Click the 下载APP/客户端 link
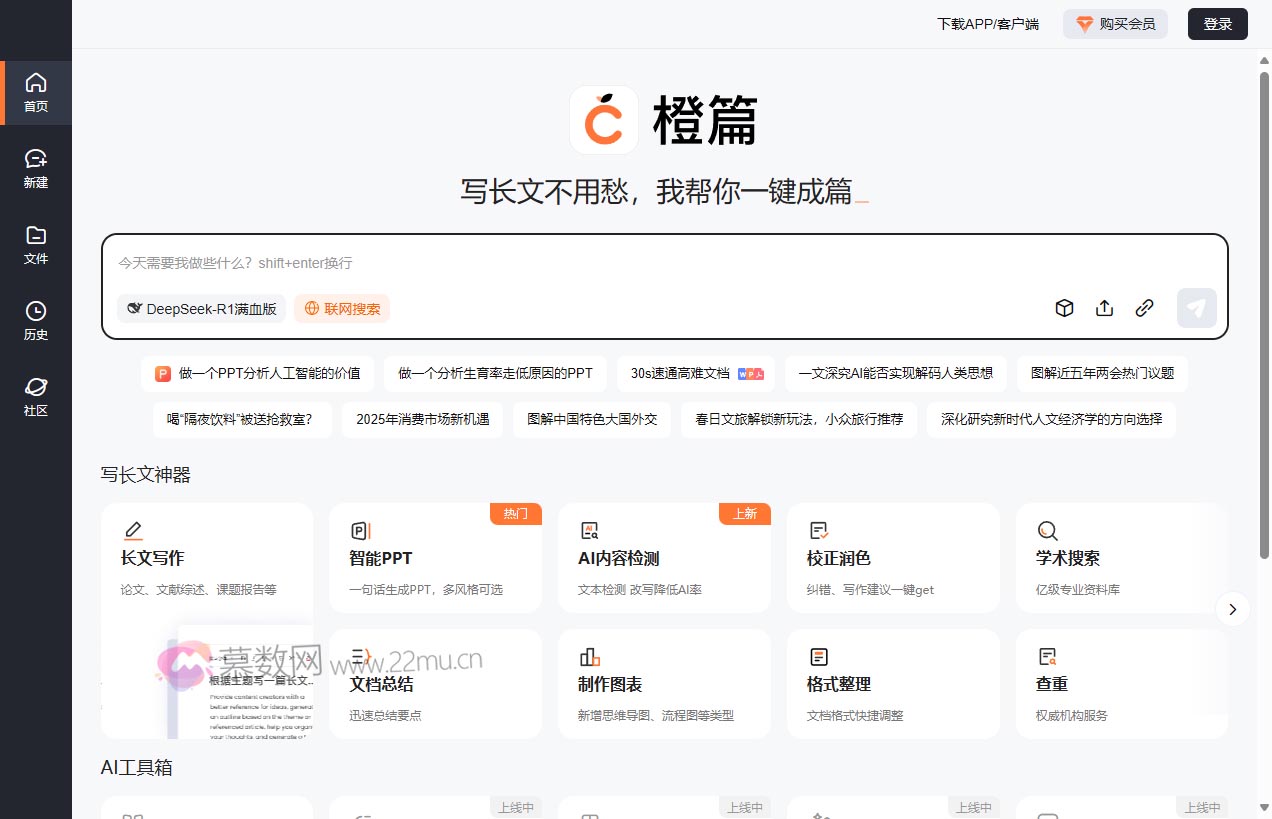 988,23
